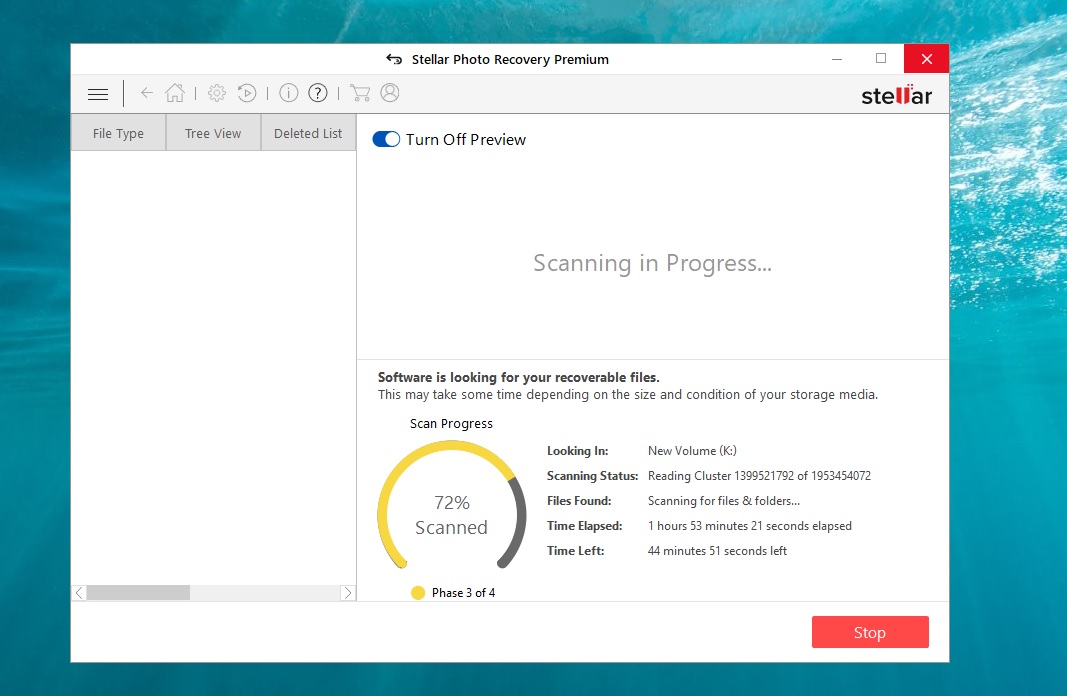Click 'Scanning for files & folders...' text
Screen dimensions: 1067x696
click(724, 501)
